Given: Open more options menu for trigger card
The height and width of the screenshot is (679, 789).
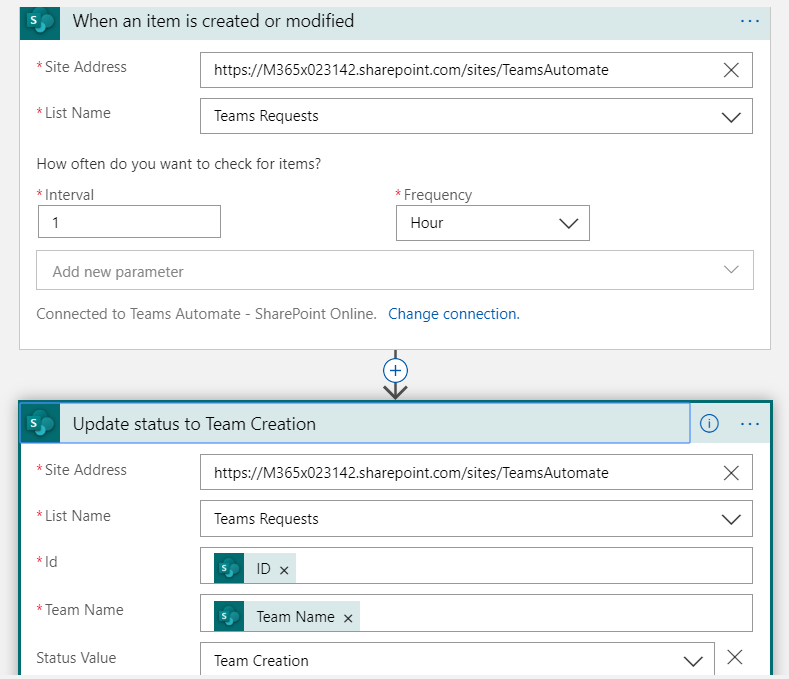Looking at the screenshot, I should point(750,21).
